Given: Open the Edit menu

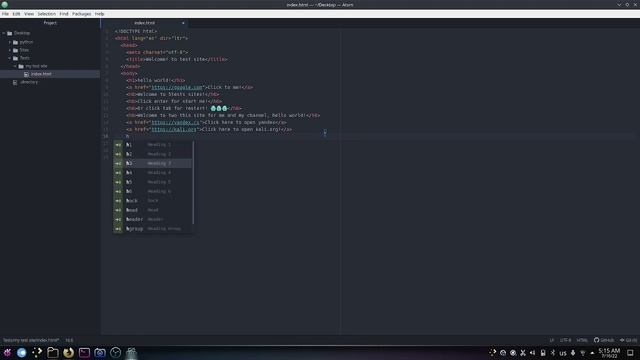Looking at the screenshot, I should coord(16,14).
